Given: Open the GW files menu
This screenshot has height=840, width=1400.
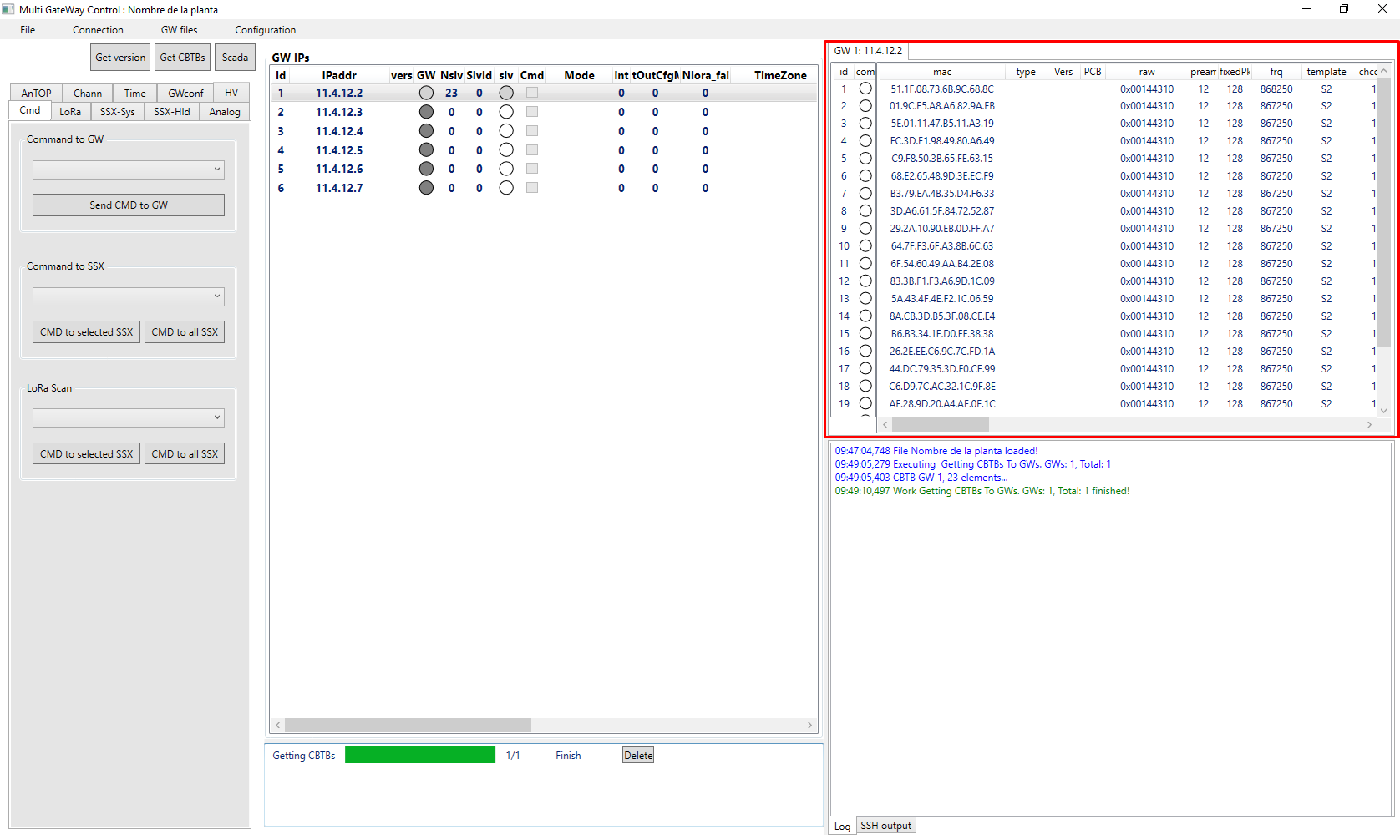Looking at the screenshot, I should tap(179, 29).
